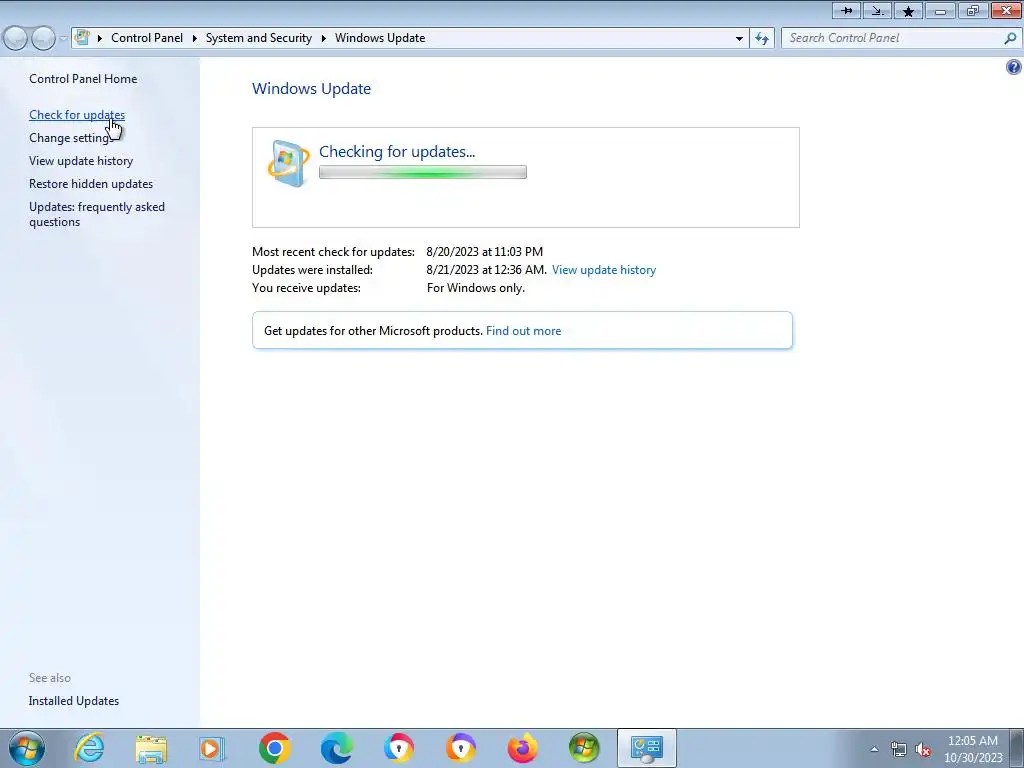Open Change settings
The image size is (1024, 768).
(x=71, y=138)
